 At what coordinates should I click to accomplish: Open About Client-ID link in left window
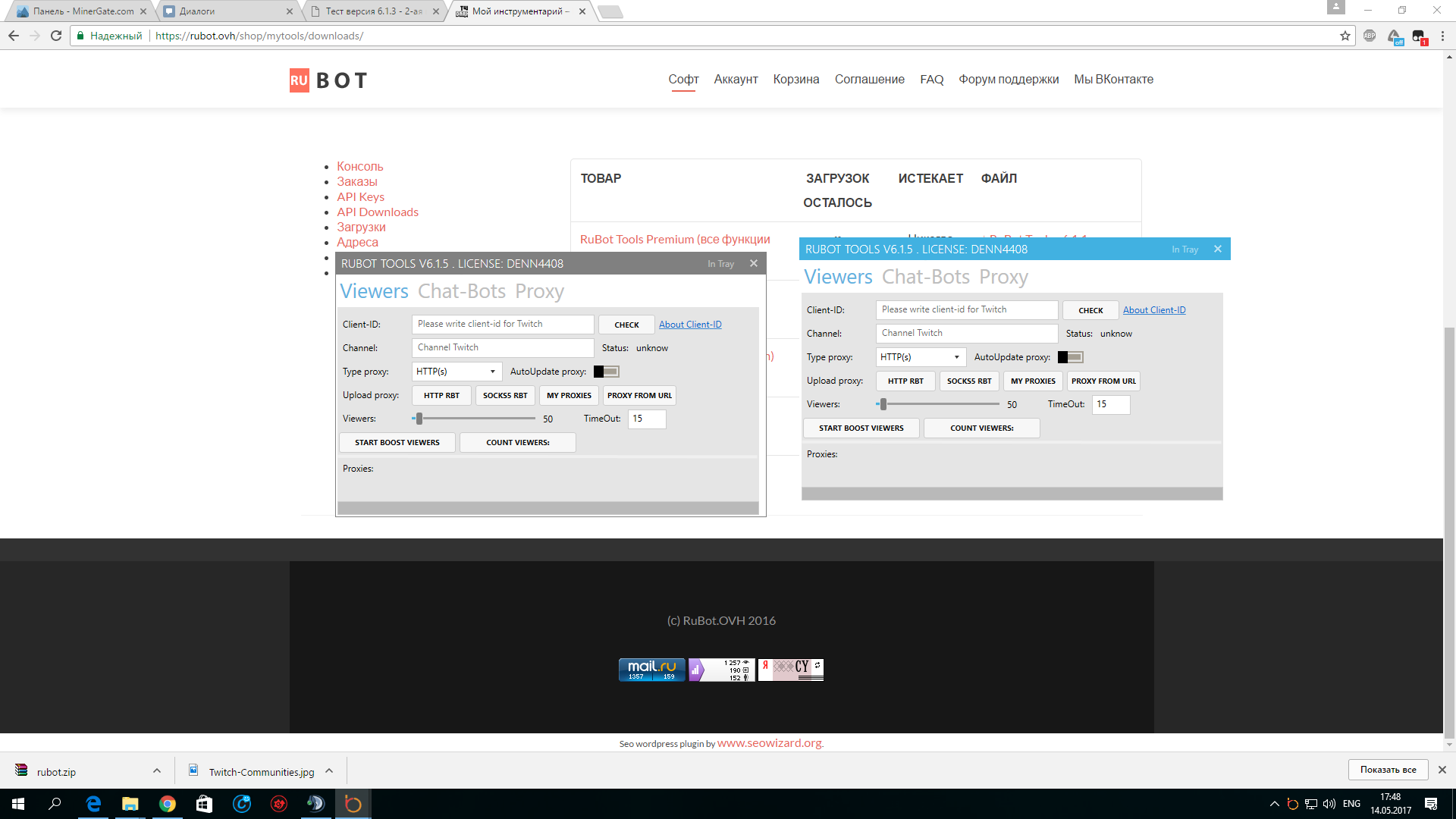[690, 325]
